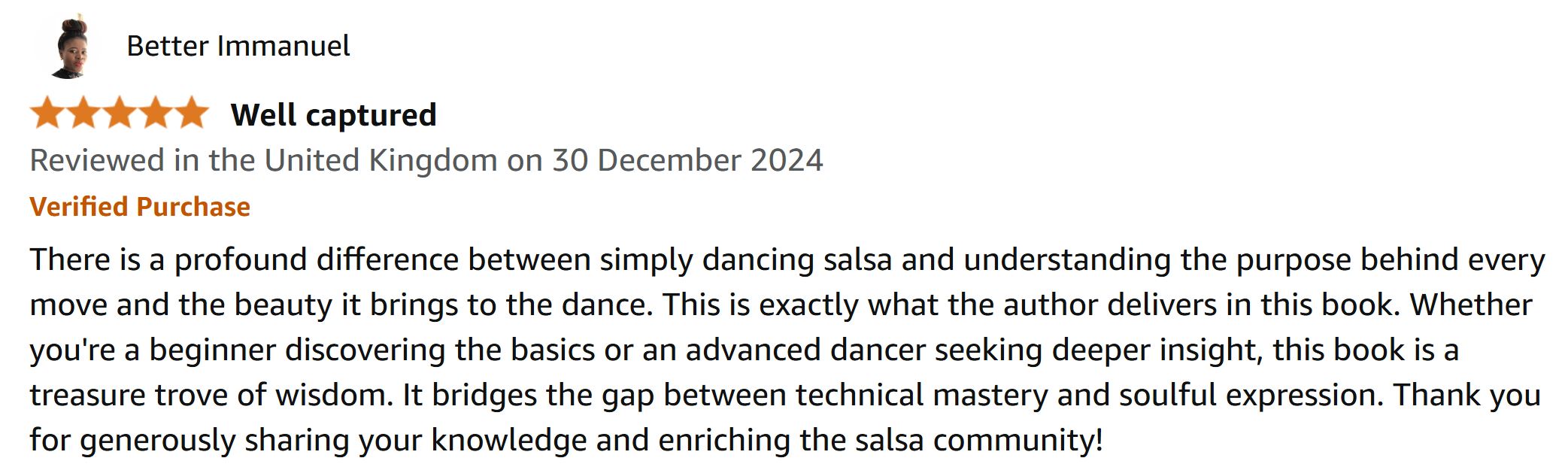The height and width of the screenshot is (467, 1568).
Task: Click the second orange rating star
Action: 83,113
